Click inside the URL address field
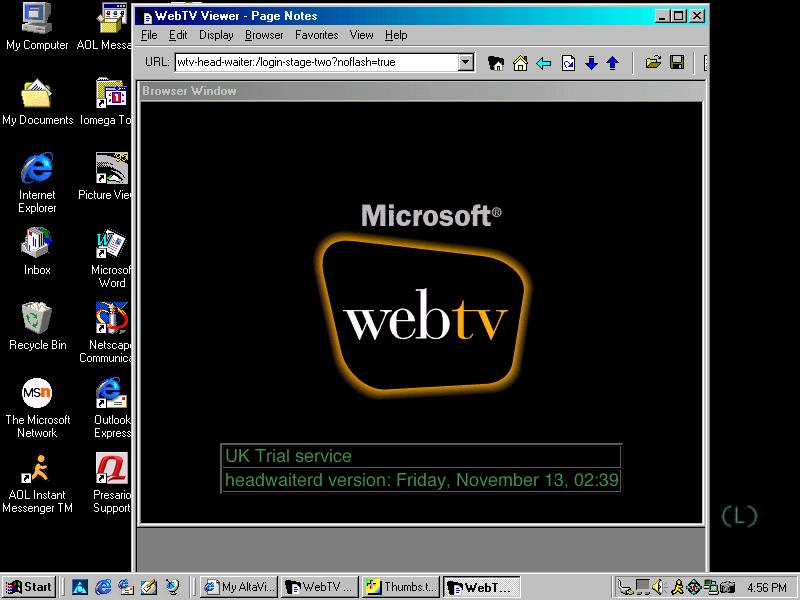This screenshot has height=600, width=800. 316,63
